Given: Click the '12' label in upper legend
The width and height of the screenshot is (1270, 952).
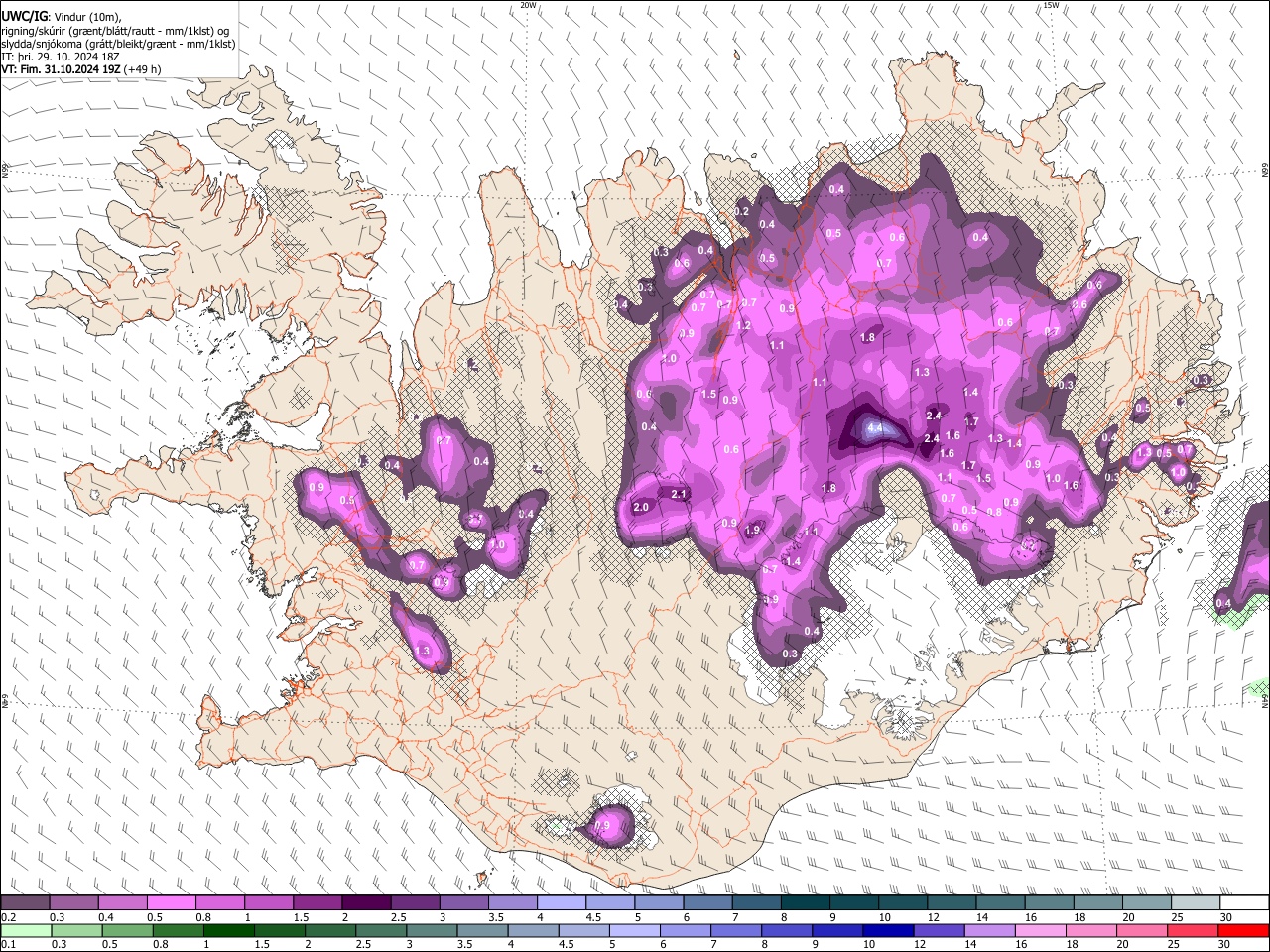Looking at the screenshot, I should (x=934, y=917).
